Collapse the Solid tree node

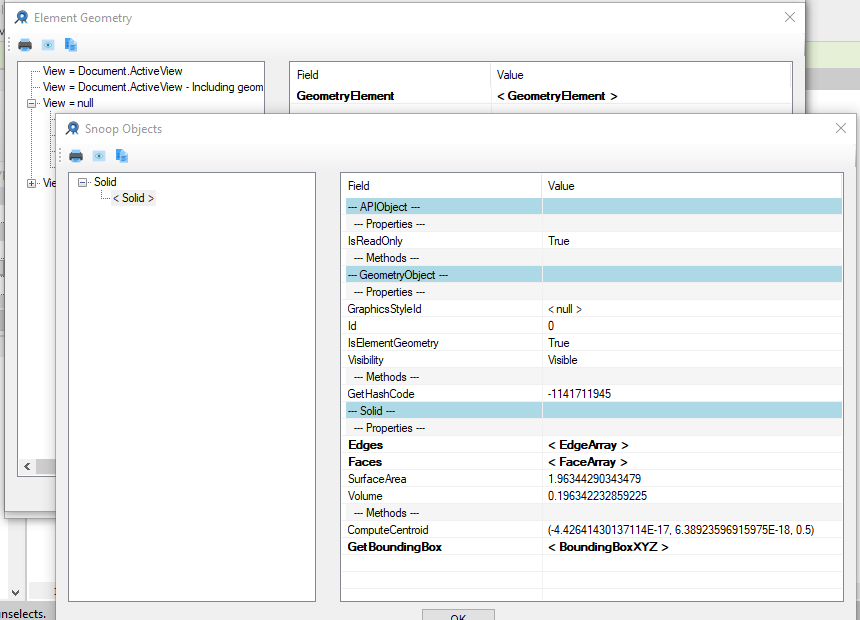81,181
